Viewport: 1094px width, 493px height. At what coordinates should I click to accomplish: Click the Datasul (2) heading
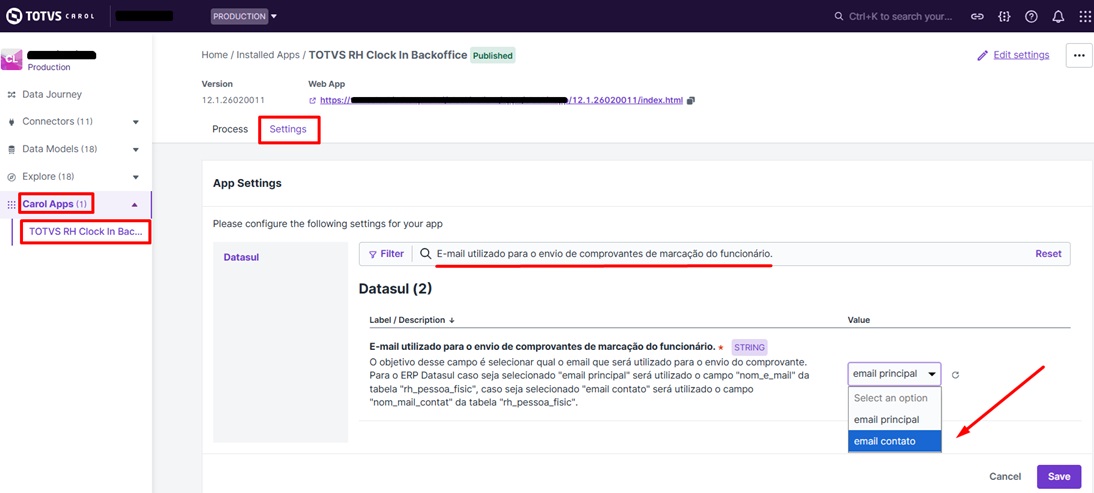(x=394, y=289)
